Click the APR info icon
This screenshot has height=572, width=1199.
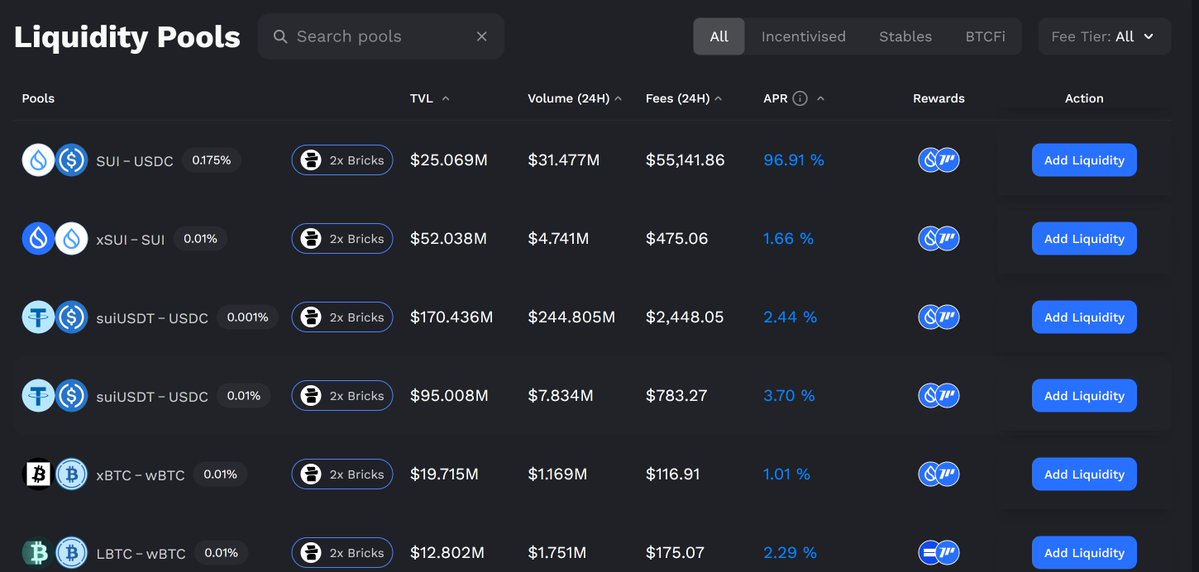tap(799, 99)
